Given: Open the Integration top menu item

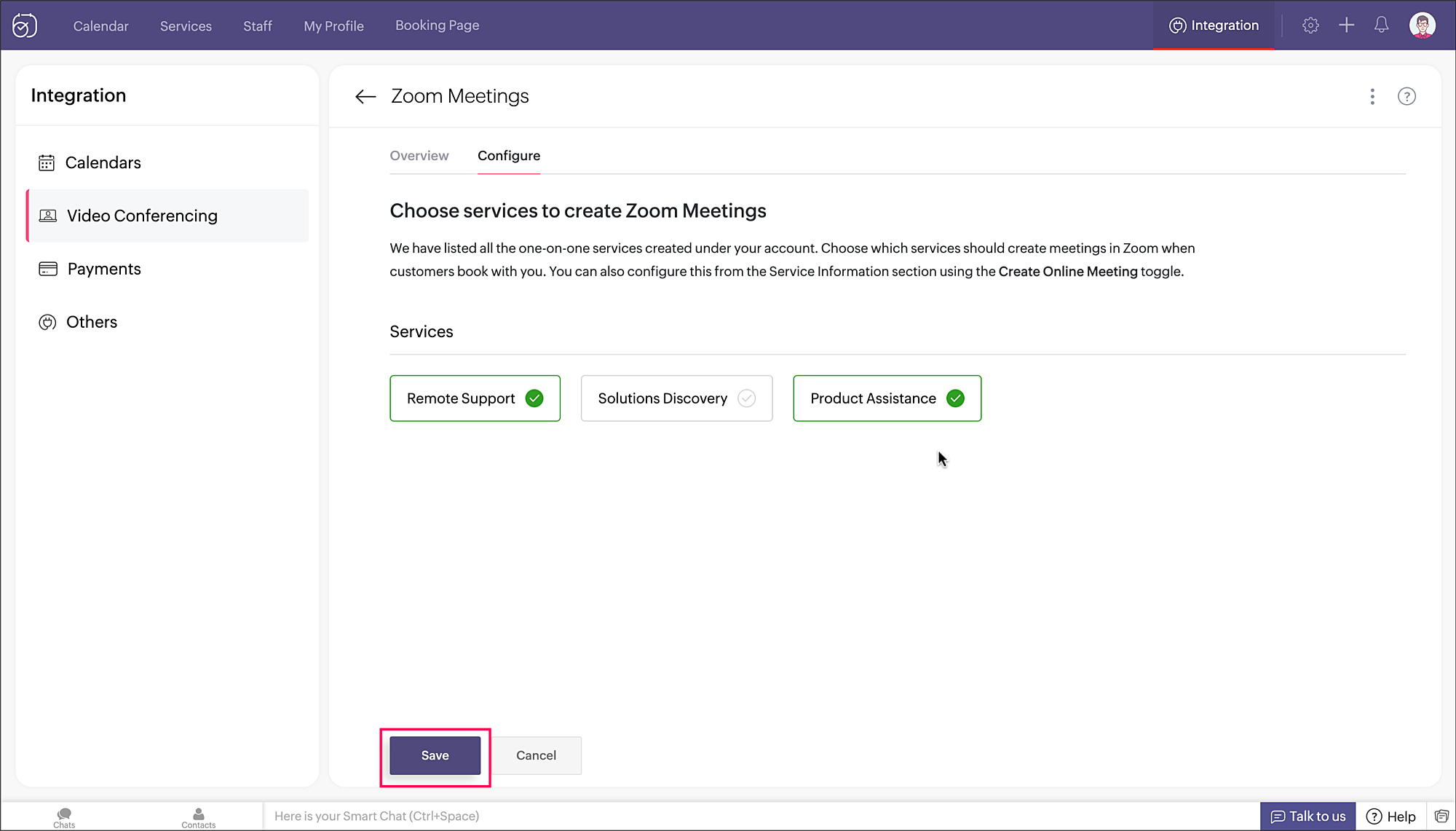Looking at the screenshot, I should 1214,25.
